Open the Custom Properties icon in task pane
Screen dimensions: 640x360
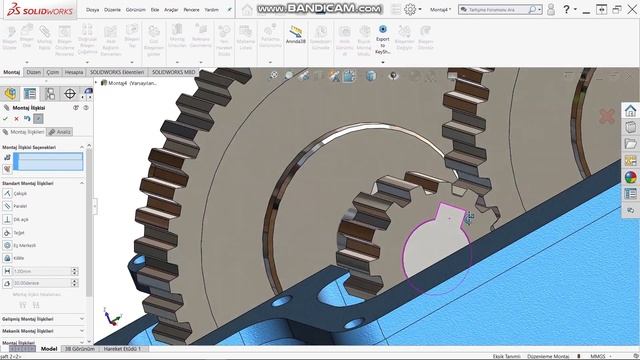[630, 194]
